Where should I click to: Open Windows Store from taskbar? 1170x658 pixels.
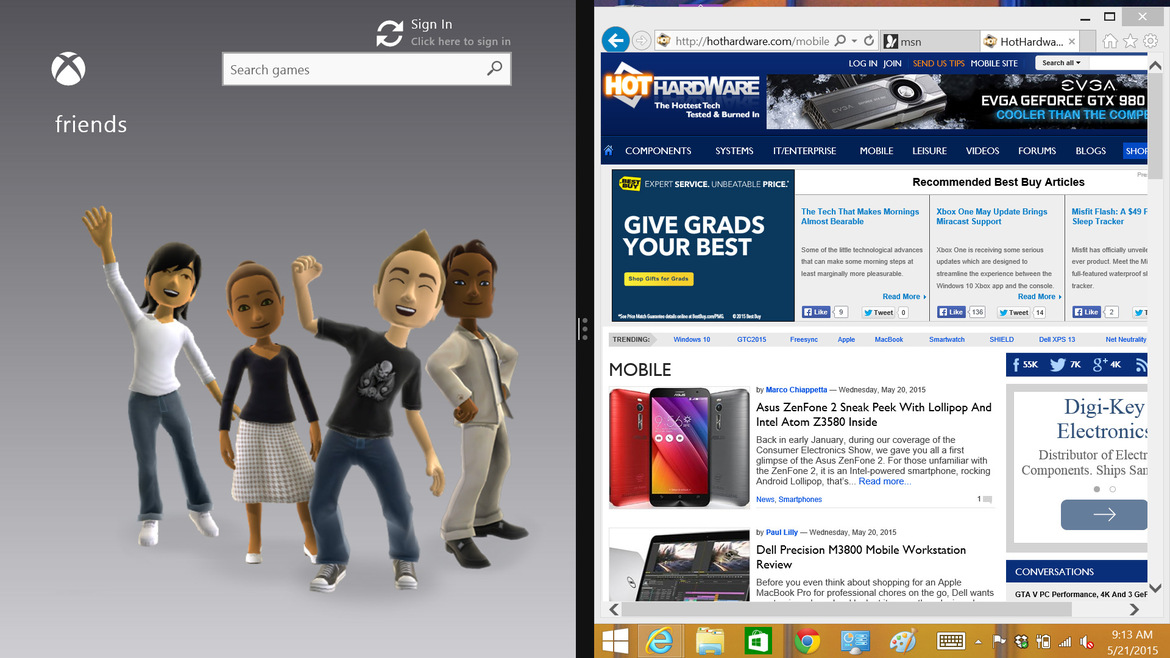coord(757,642)
